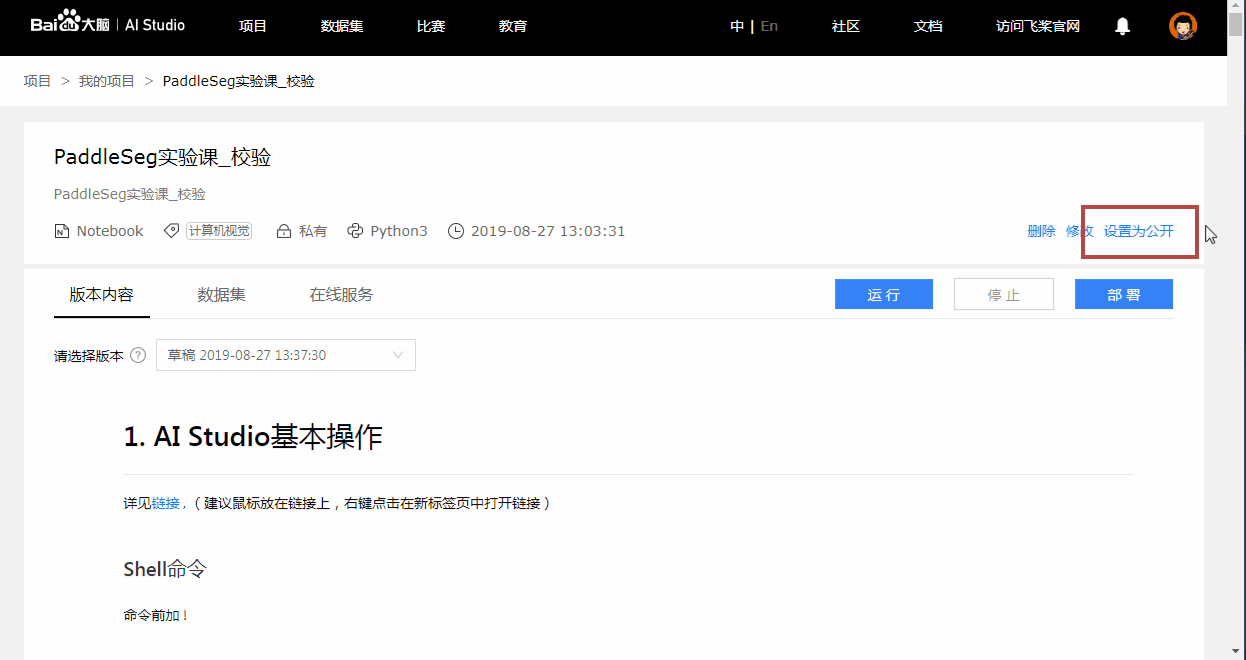Click 设置为公开
Viewport: 1246px width, 660px height.
[x=1139, y=231]
